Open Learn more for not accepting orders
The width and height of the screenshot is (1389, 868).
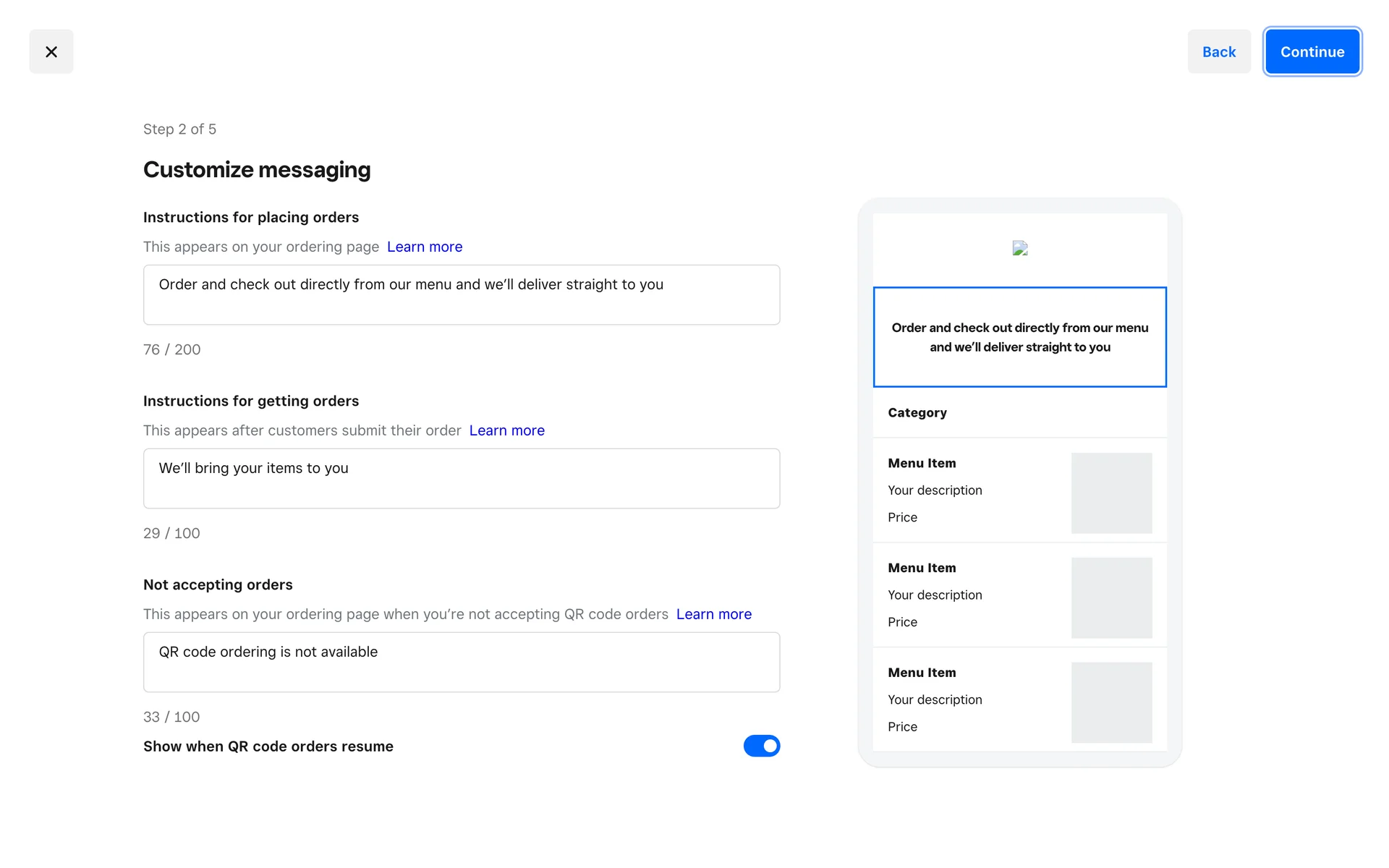tap(713, 614)
